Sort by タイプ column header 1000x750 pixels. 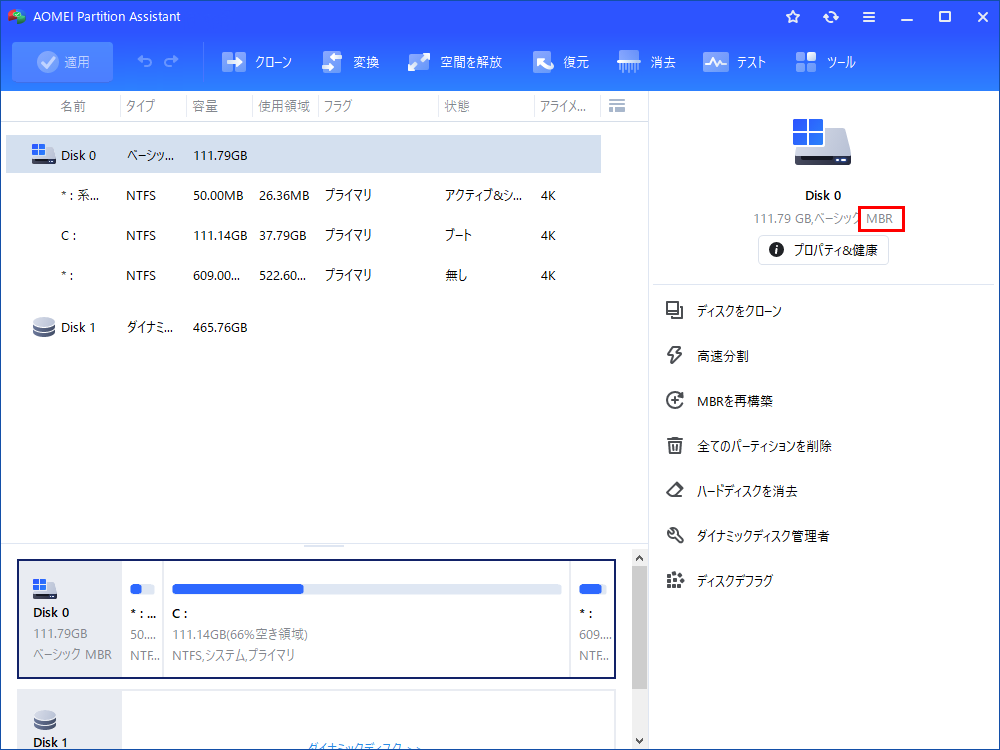[140, 106]
